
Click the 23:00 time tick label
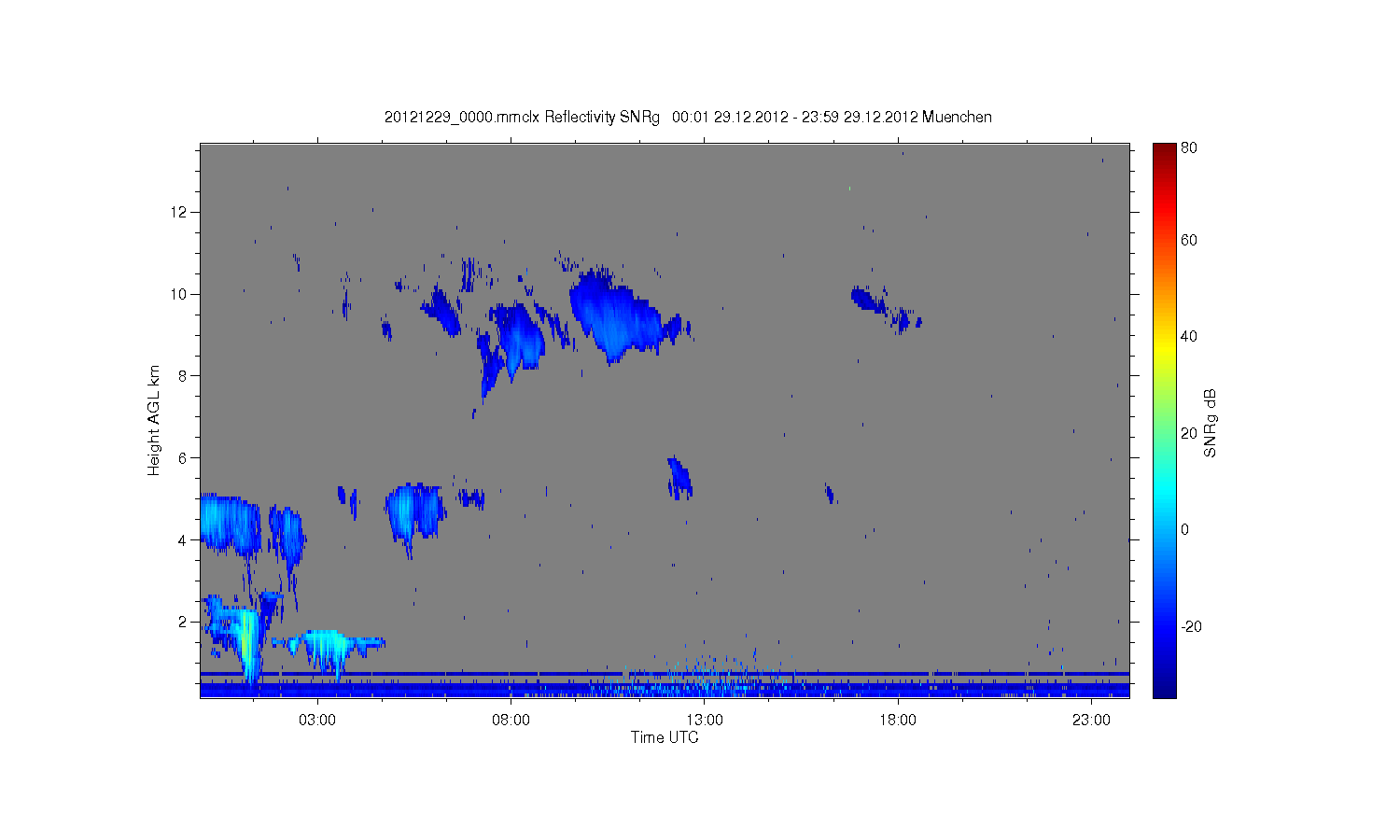[1091, 721]
